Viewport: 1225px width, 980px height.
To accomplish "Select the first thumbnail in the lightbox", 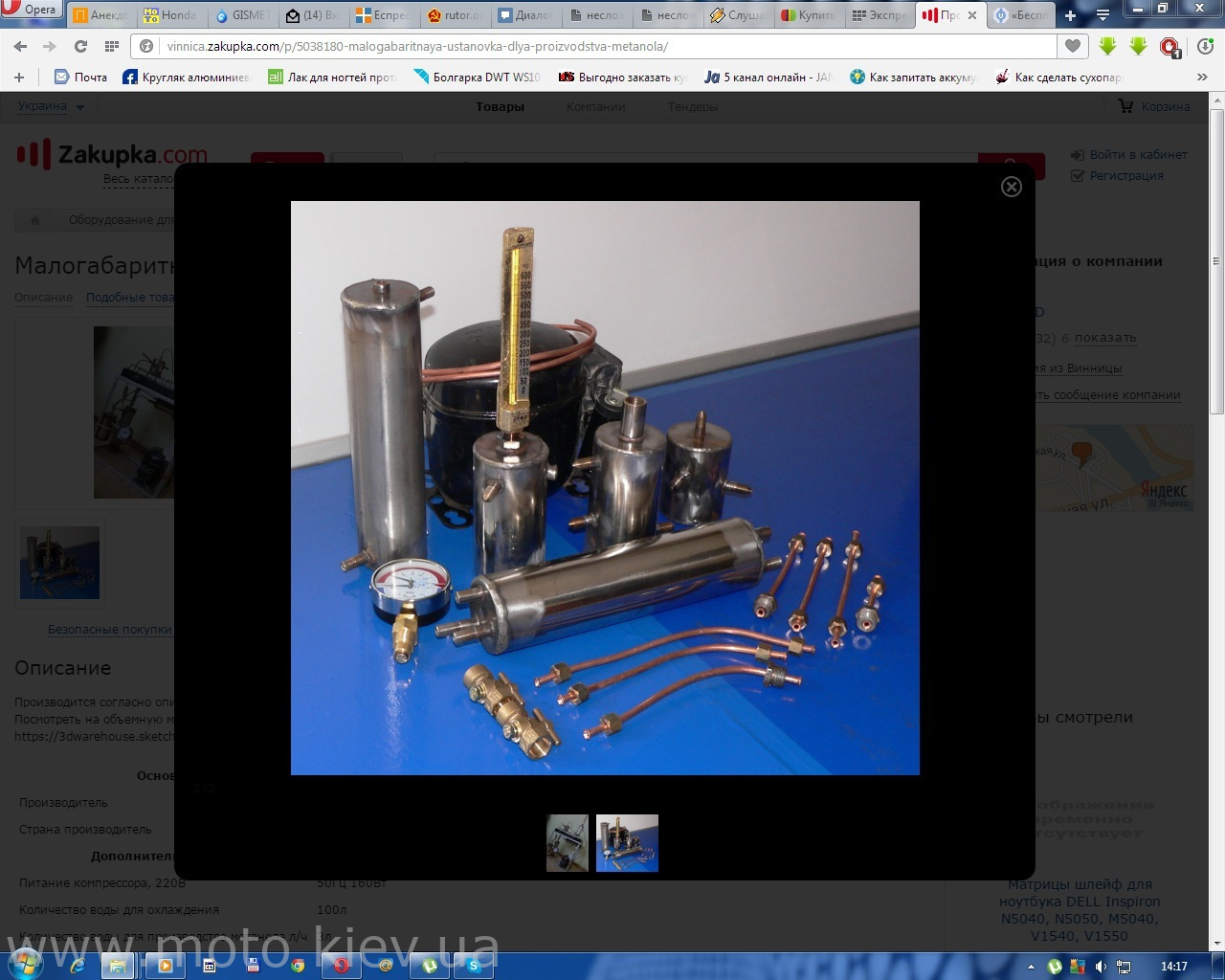I will pos(568,843).
